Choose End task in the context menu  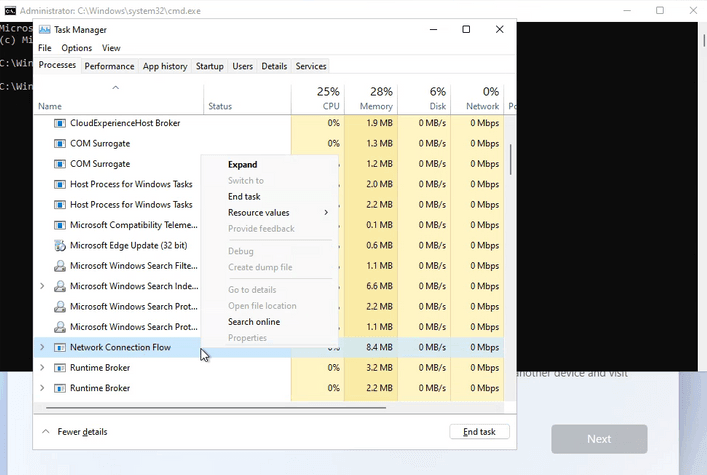pos(244,197)
